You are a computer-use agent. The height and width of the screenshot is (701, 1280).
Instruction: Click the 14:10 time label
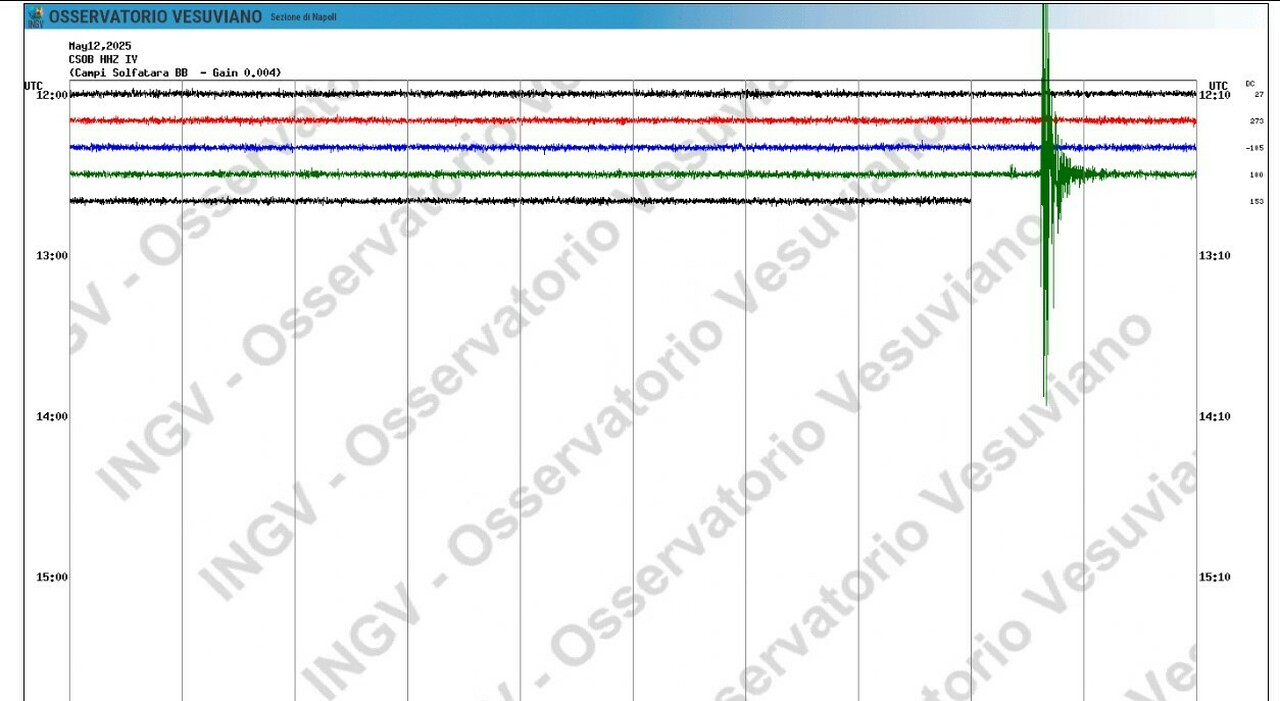point(1215,417)
